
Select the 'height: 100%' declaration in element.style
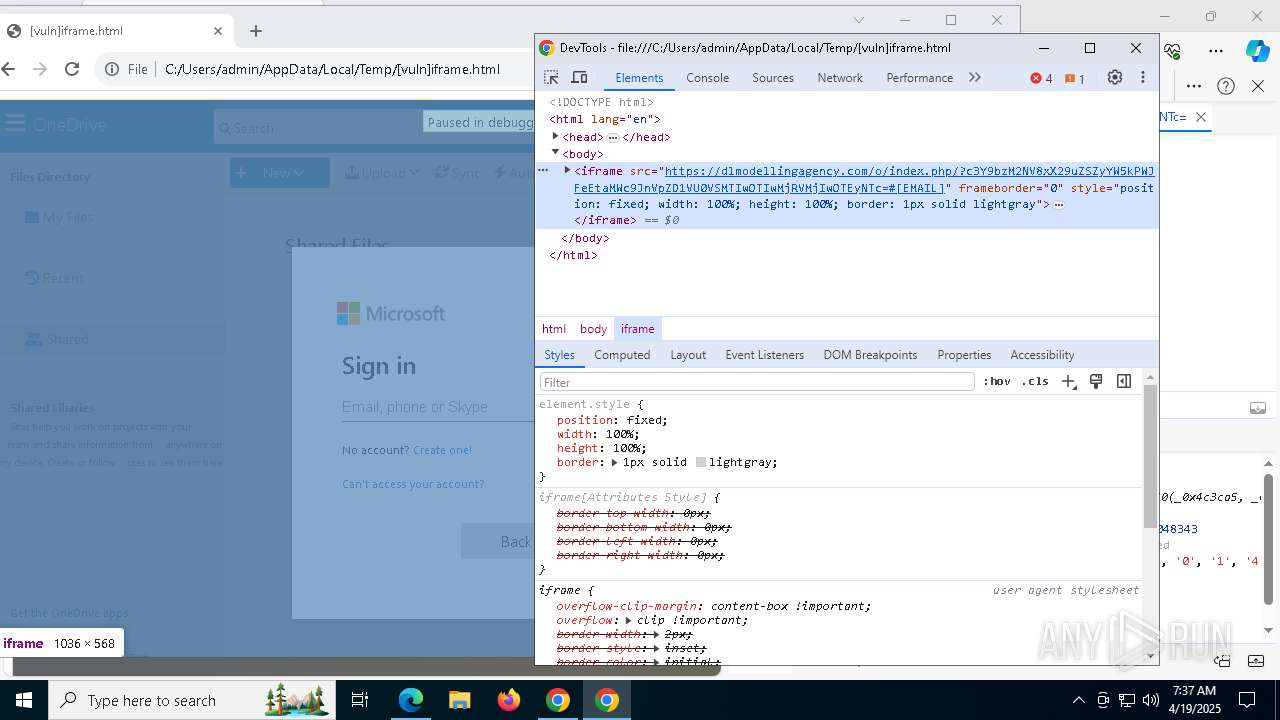pyautogui.click(x=602, y=448)
